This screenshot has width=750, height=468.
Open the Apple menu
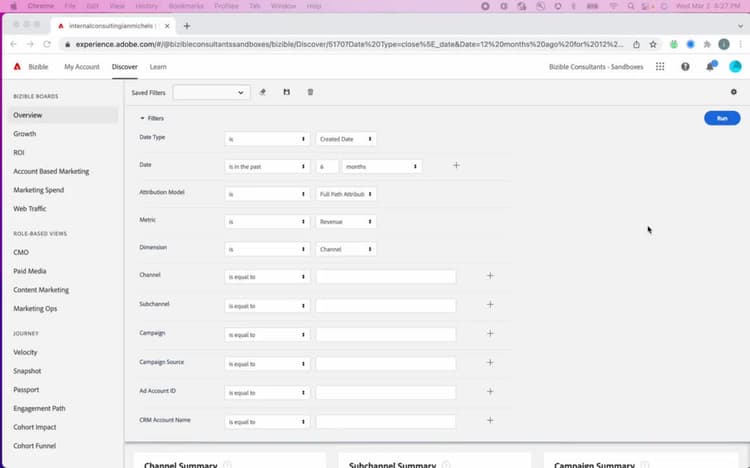13,6
